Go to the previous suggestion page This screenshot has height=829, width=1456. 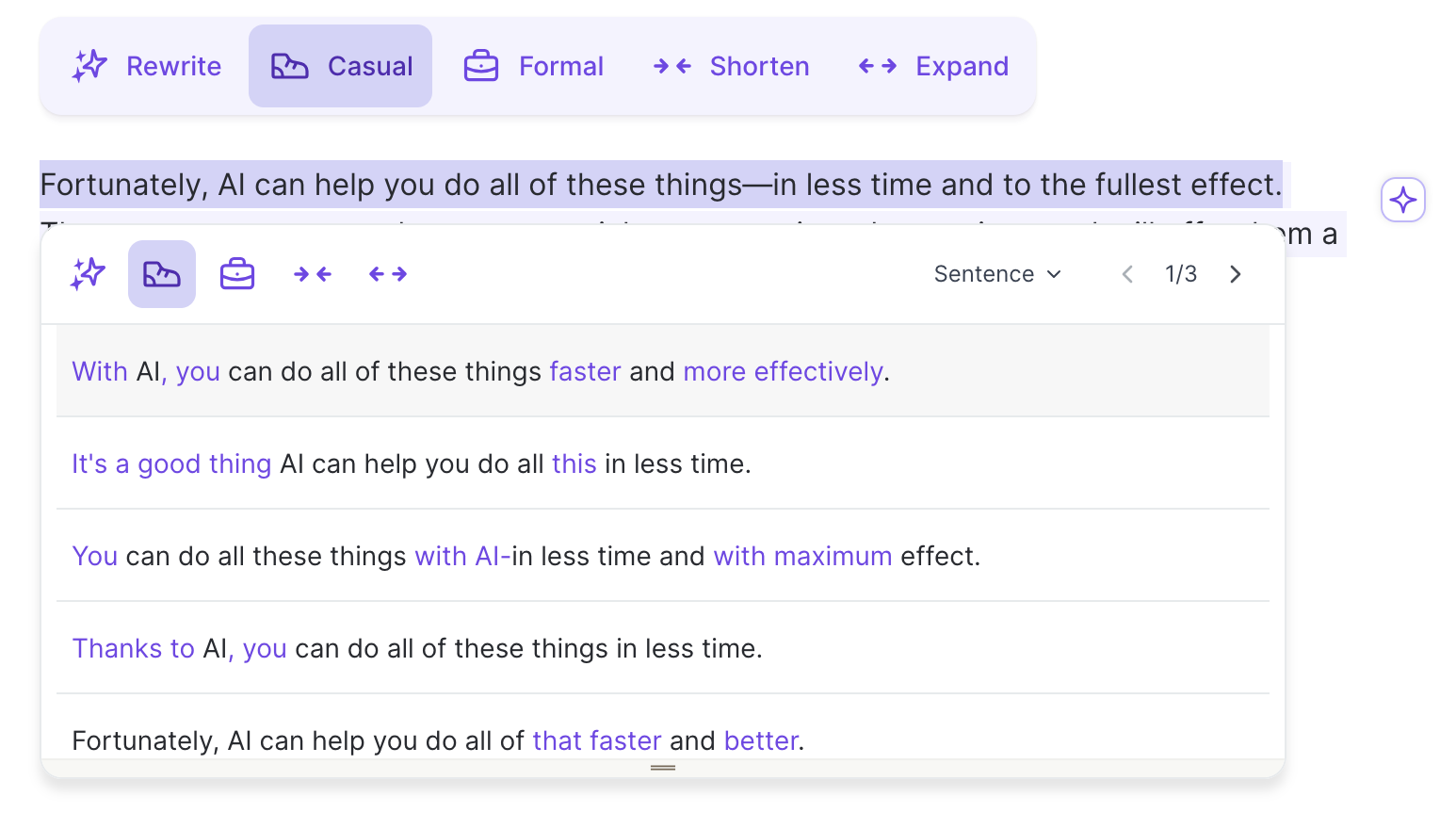click(1127, 274)
